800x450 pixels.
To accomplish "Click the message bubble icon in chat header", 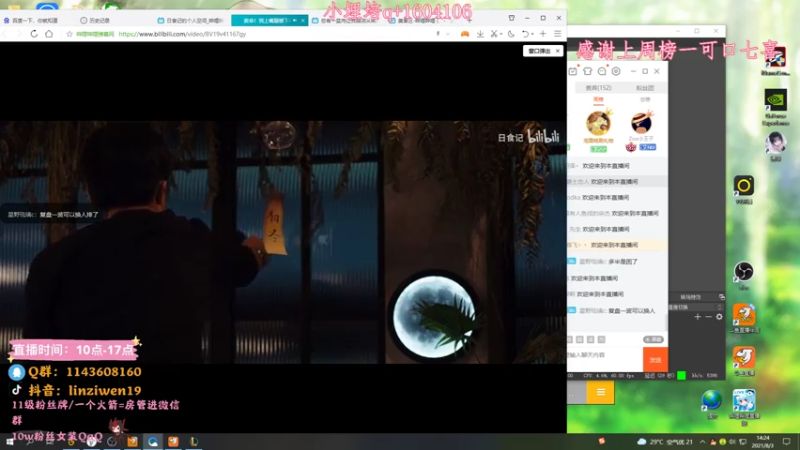I will click(602, 71).
